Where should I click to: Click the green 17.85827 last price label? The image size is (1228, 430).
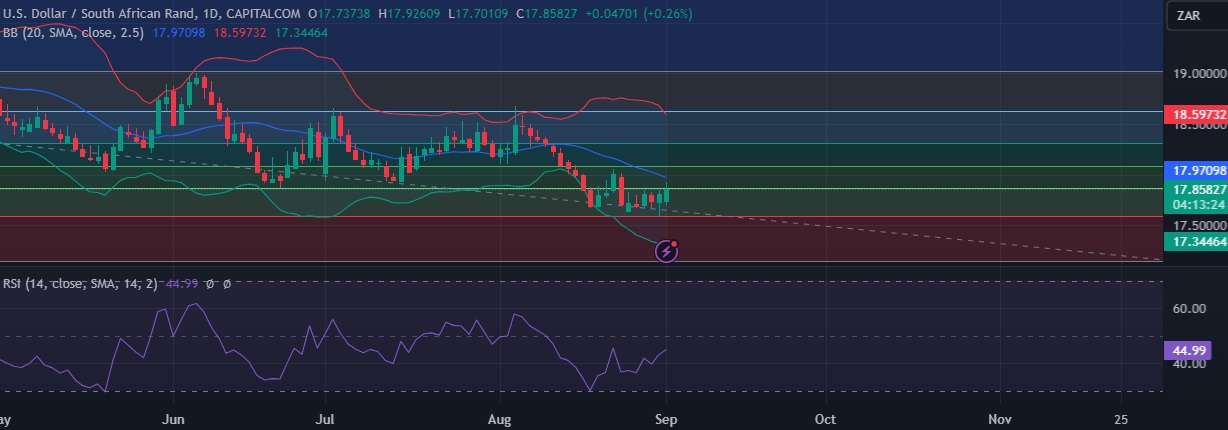(1197, 189)
